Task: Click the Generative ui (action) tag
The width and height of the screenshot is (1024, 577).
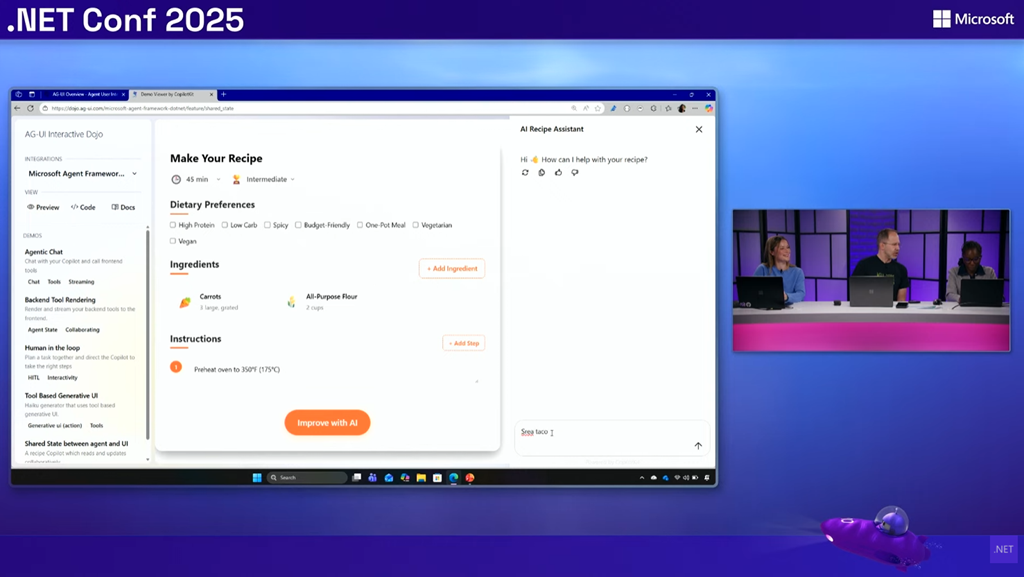Action: (x=55, y=426)
